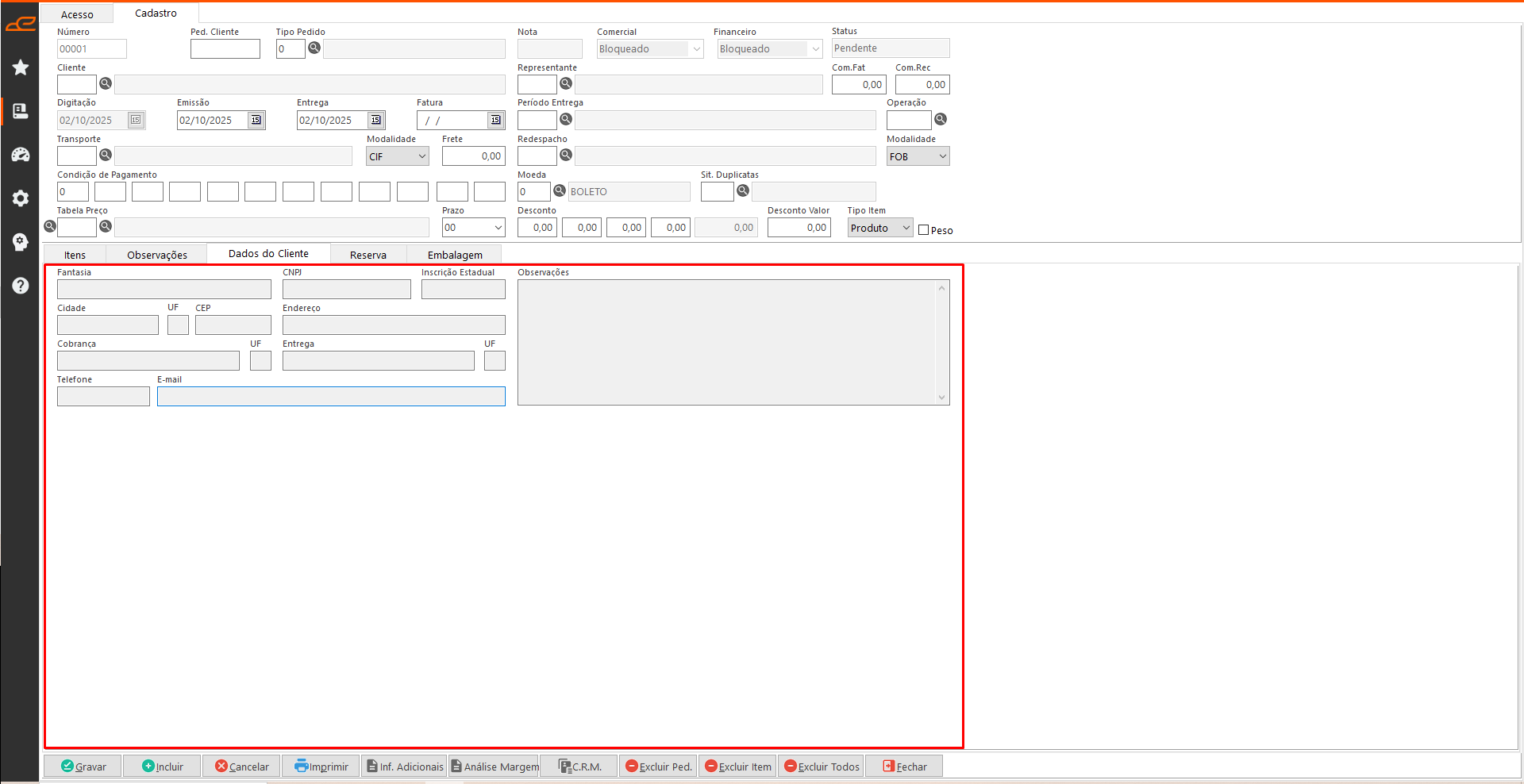Open Emissão date calendar picker
This screenshot has width=1524, height=784.
256,120
